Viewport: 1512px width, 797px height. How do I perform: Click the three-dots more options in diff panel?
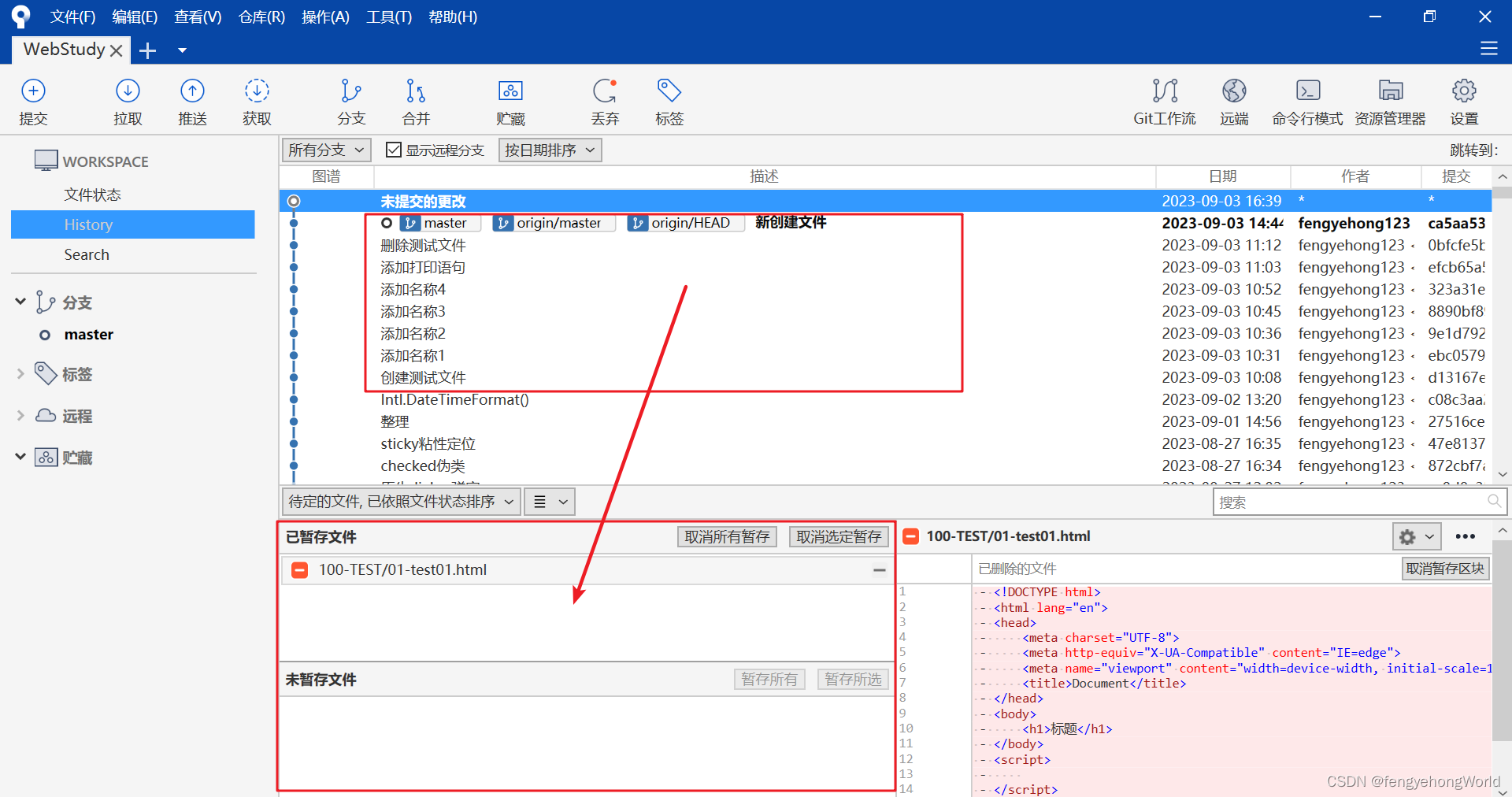coord(1465,536)
